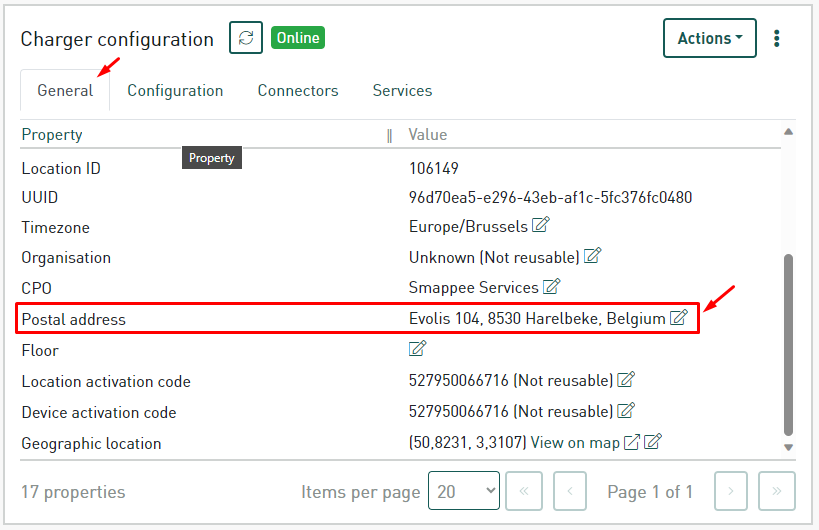Switch to the Services tab

point(402,90)
